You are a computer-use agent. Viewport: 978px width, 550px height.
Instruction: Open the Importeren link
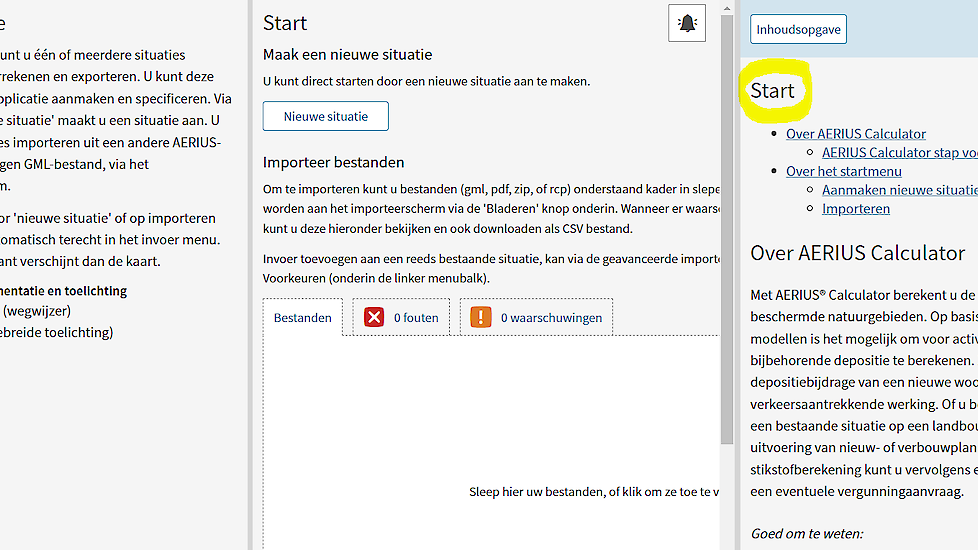pos(856,209)
